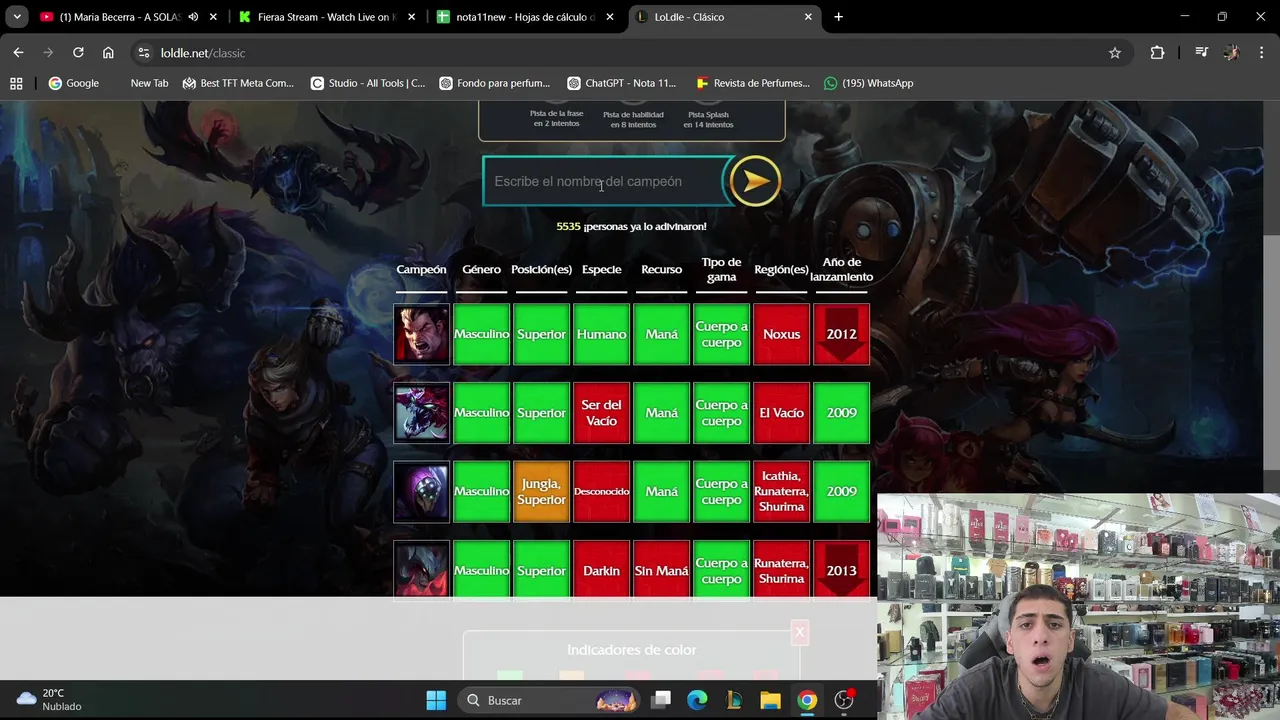Screen dimensions: 1280x720
Task: Launch Microsoft Edge from the taskbar
Action: pyautogui.click(x=697, y=700)
